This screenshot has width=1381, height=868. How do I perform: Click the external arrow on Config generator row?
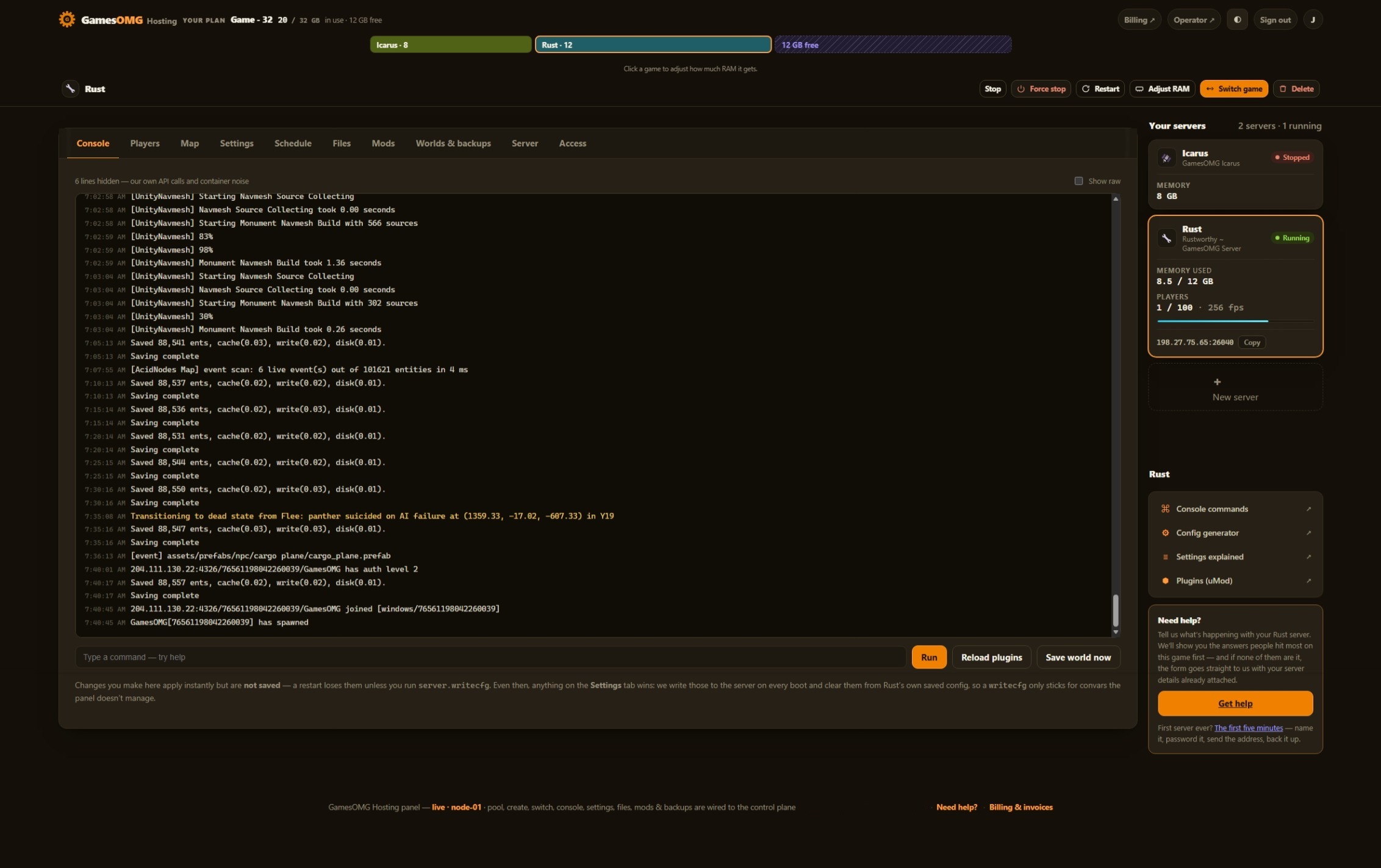[x=1308, y=533]
